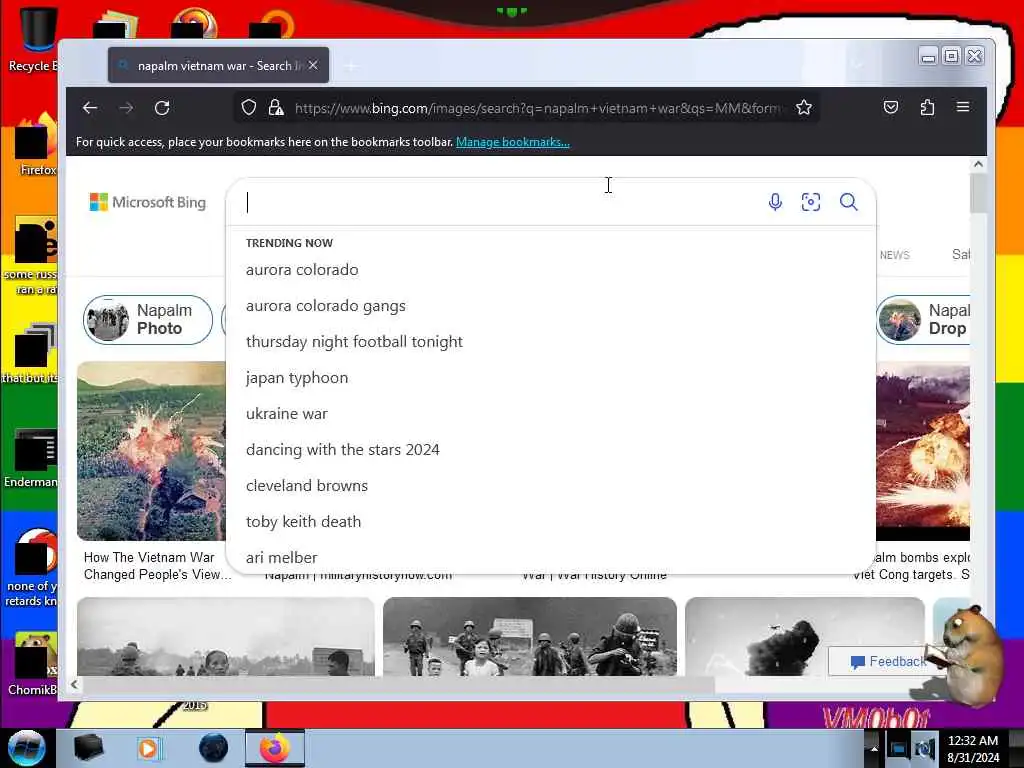Go to Microsoft Bing home logo
This screenshot has height=768, width=1024.
pos(148,202)
